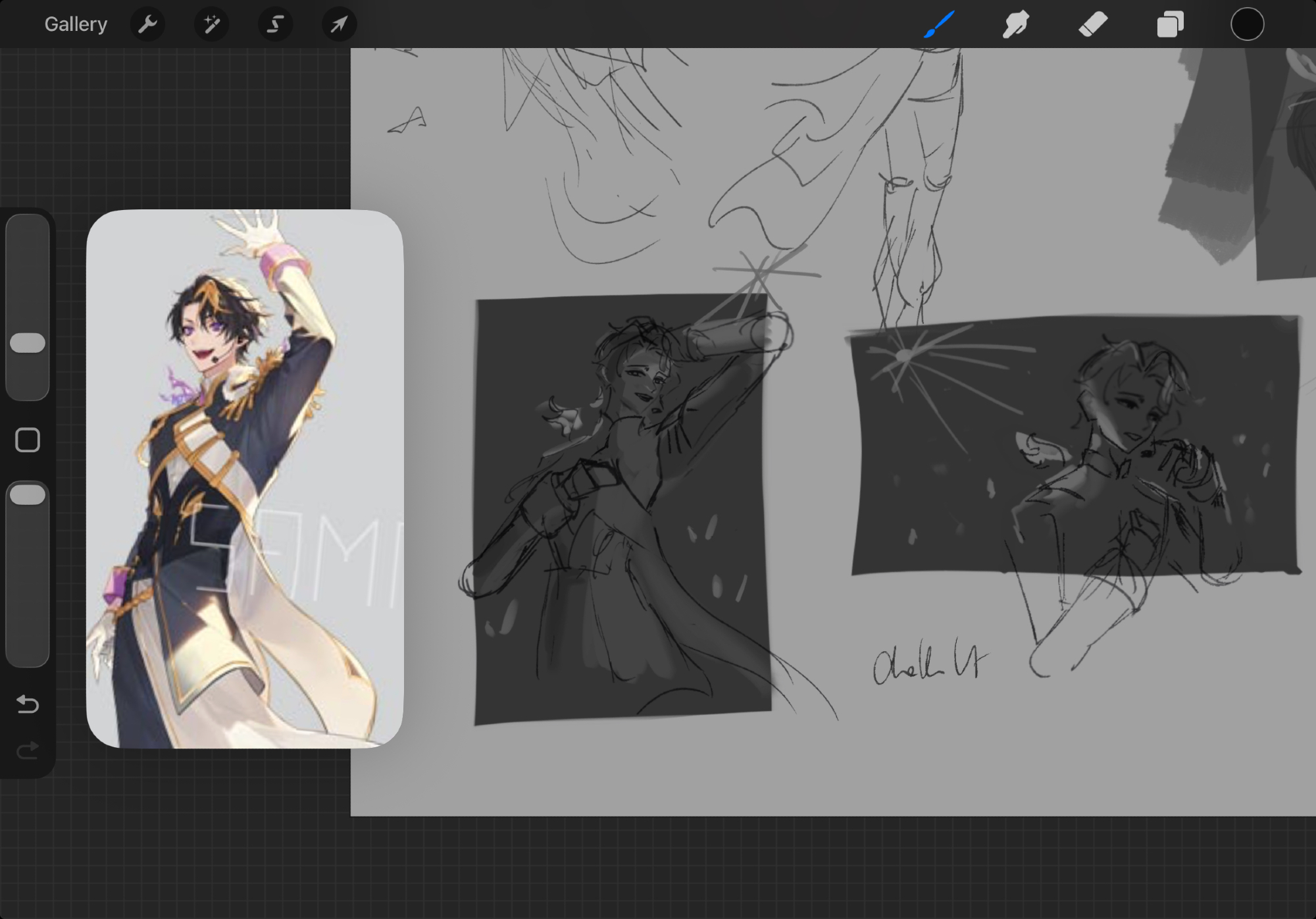Image resolution: width=1316 pixels, height=919 pixels.
Task: Select the Smudge finger tool
Action: [x=1016, y=24]
